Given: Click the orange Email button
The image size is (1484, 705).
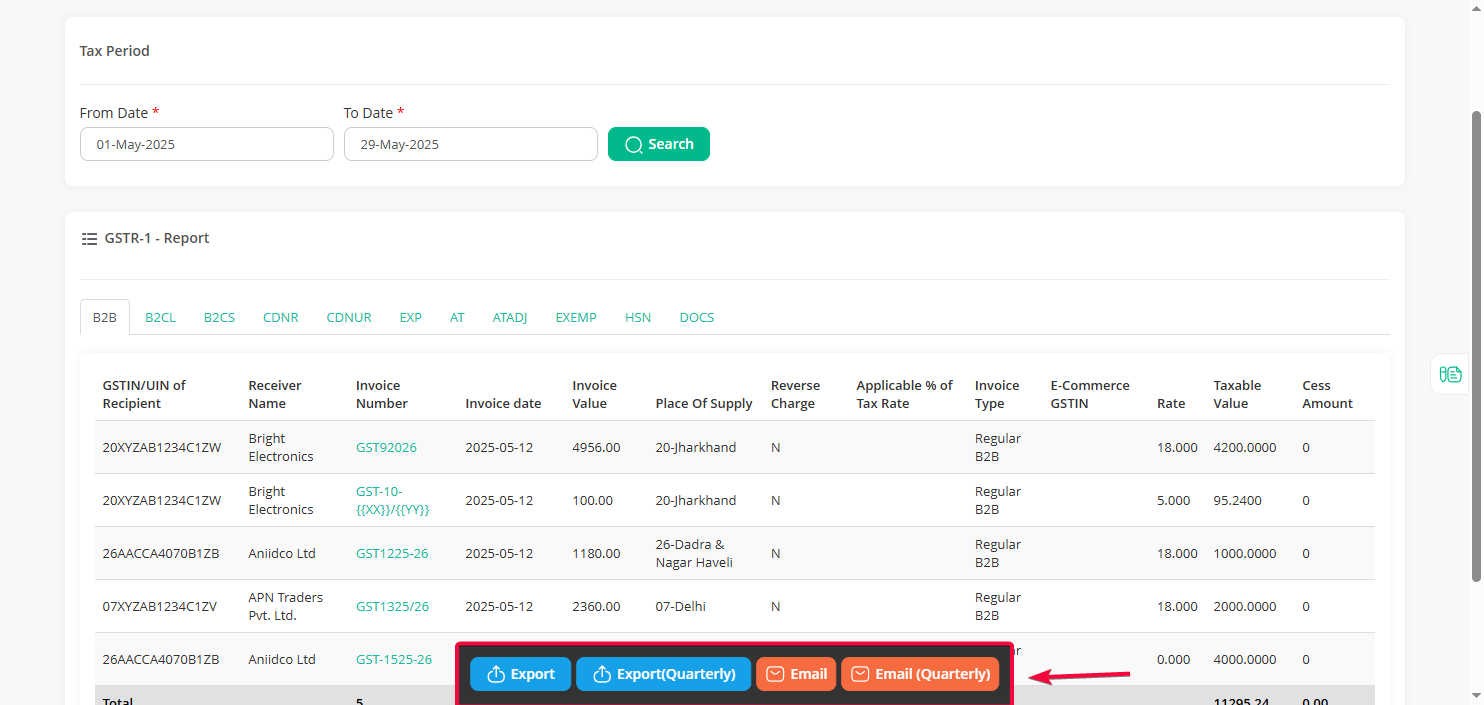Looking at the screenshot, I should click(x=796, y=674).
